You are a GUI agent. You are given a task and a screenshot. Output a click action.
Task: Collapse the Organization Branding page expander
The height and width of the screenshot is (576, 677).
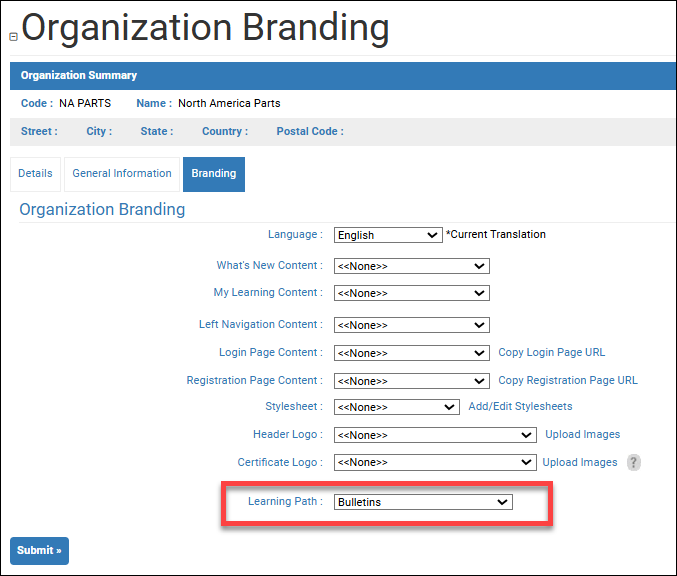tap(13, 37)
